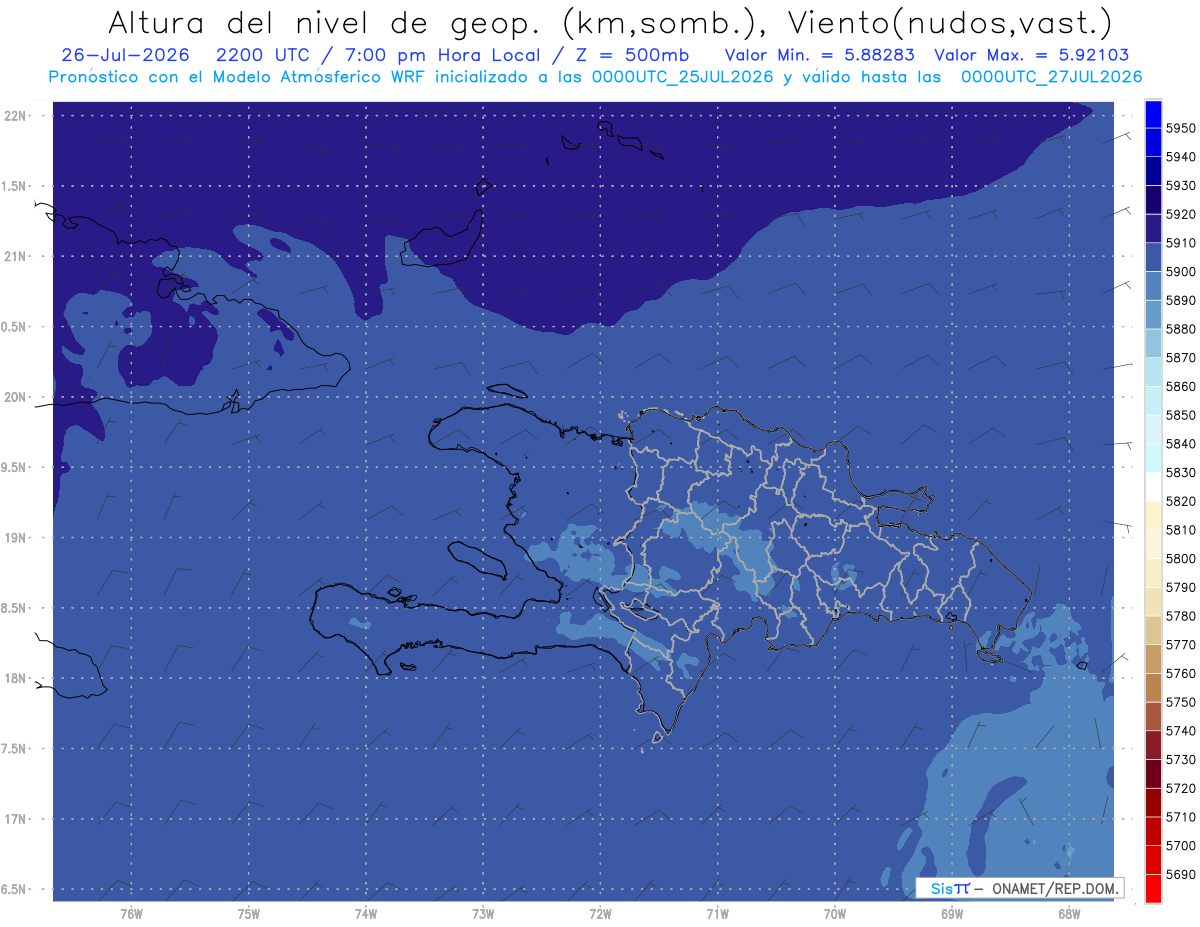Viewport: 1200px width, 927px height.
Task: Click the bright red band below 5690 in legend
Action: [1153, 888]
